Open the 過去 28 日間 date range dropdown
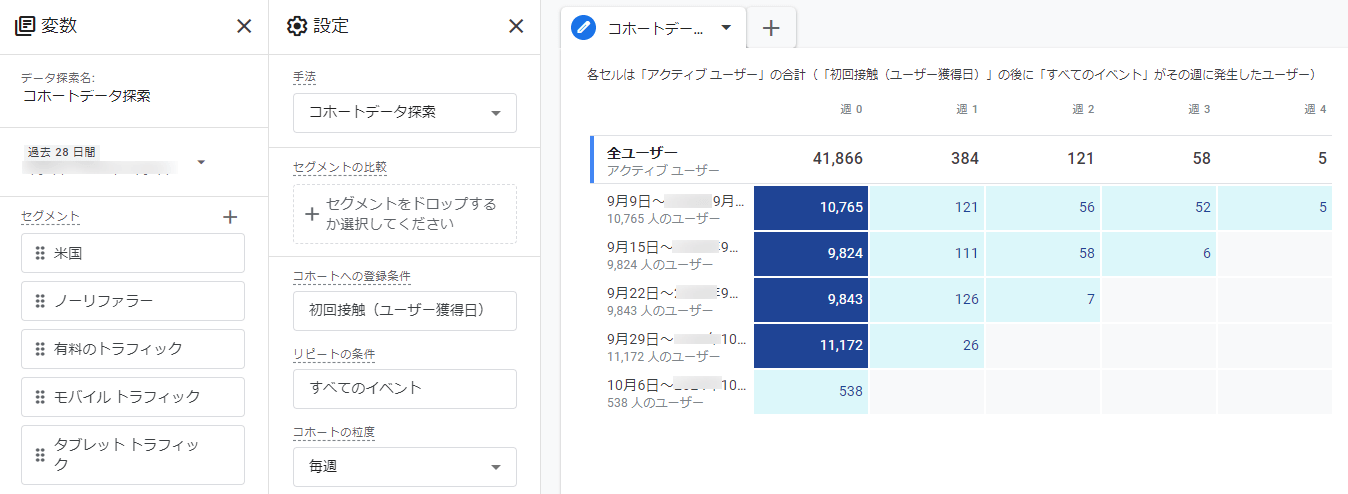 pyautogui.click(x=201, y=162)
